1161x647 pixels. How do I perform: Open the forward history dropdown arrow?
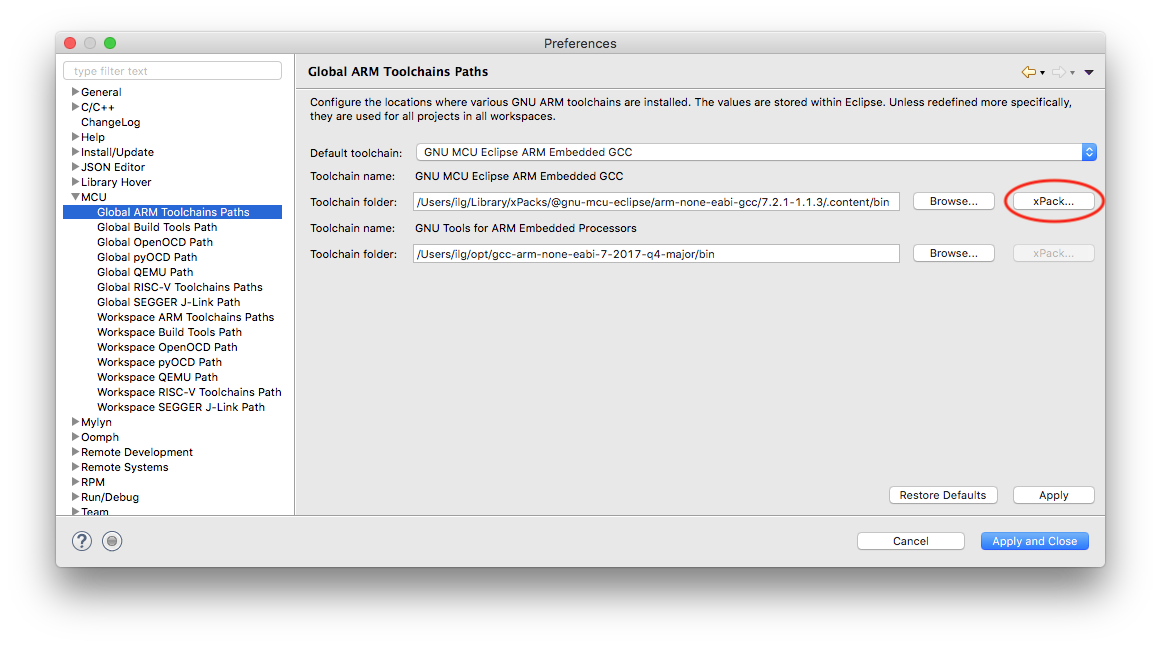click(1072, 73)
